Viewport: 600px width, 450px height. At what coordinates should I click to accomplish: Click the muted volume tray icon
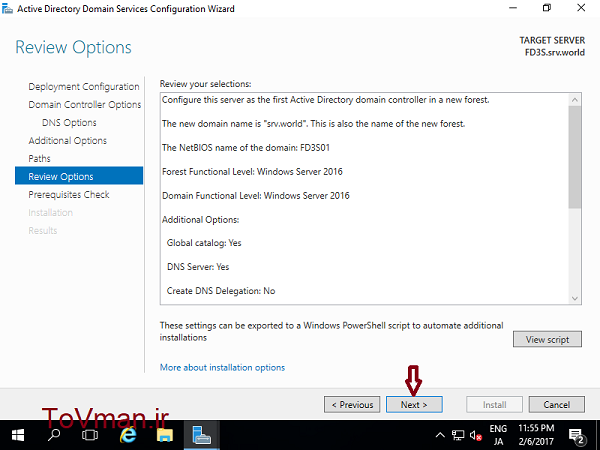(474, 436)
